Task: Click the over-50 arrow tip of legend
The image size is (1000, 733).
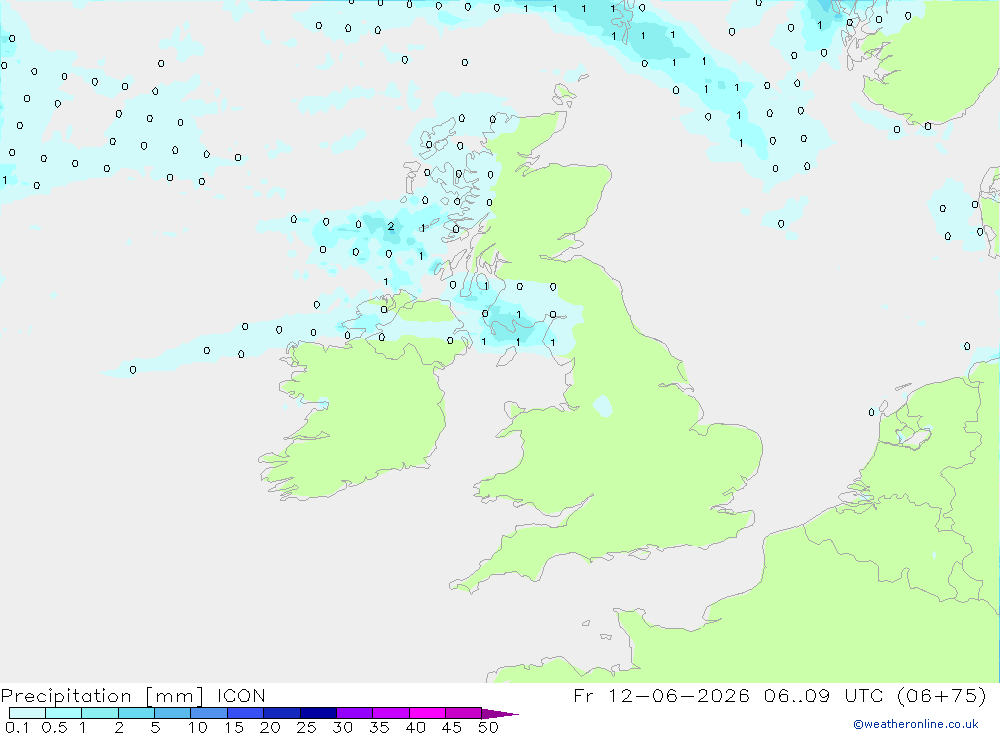Action: tap(499, 713)
